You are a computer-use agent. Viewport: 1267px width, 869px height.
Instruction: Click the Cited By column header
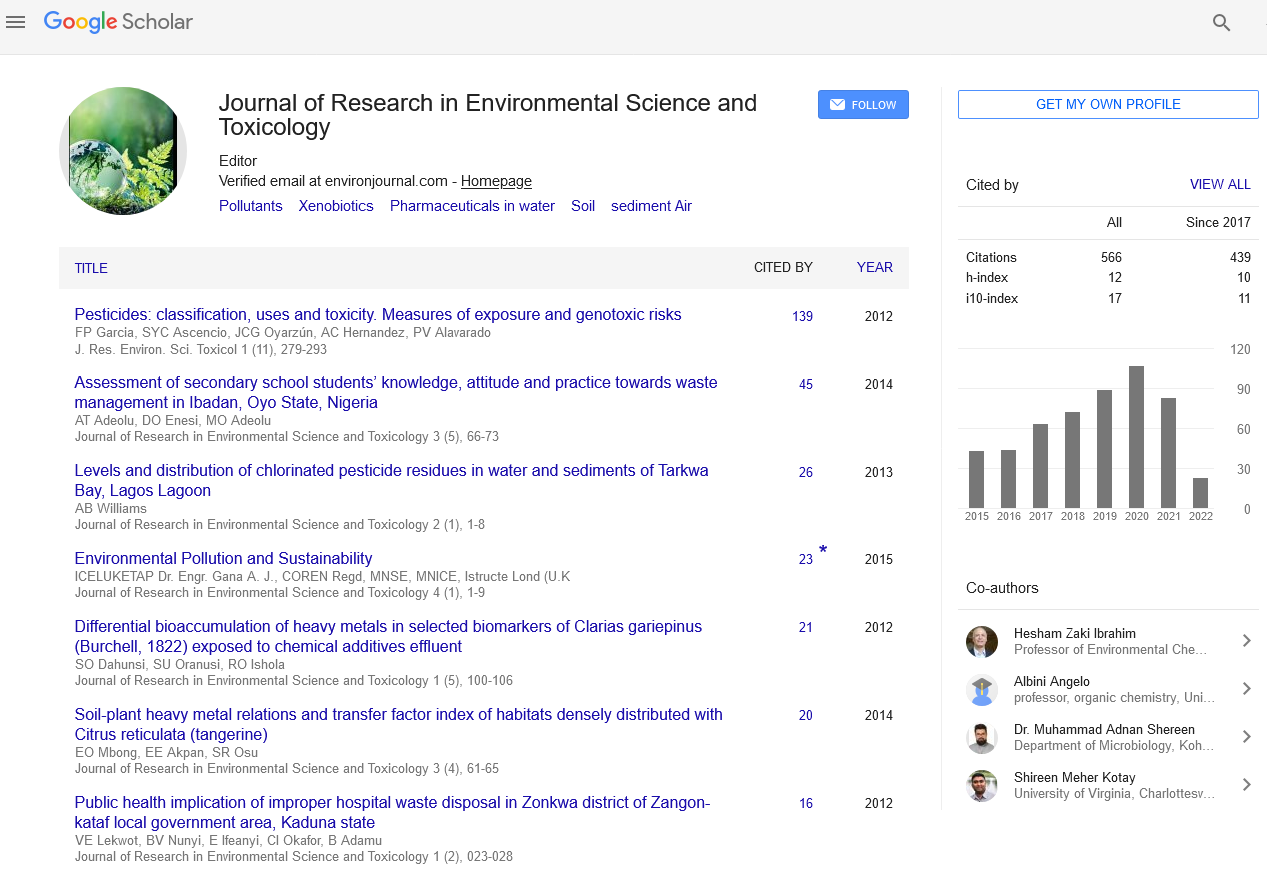click(x=783, y=268)
